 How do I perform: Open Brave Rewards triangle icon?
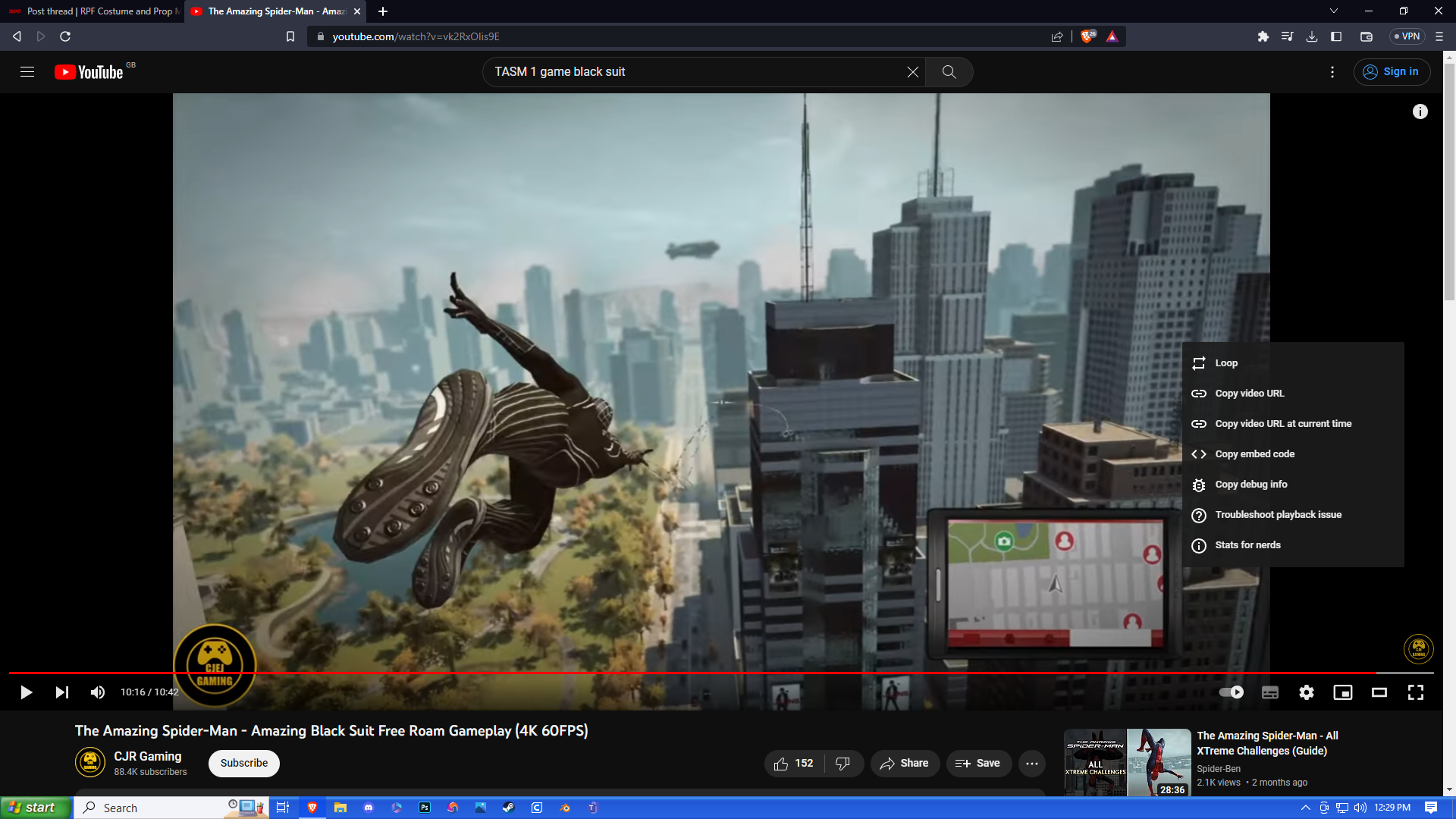(1112, 36)
